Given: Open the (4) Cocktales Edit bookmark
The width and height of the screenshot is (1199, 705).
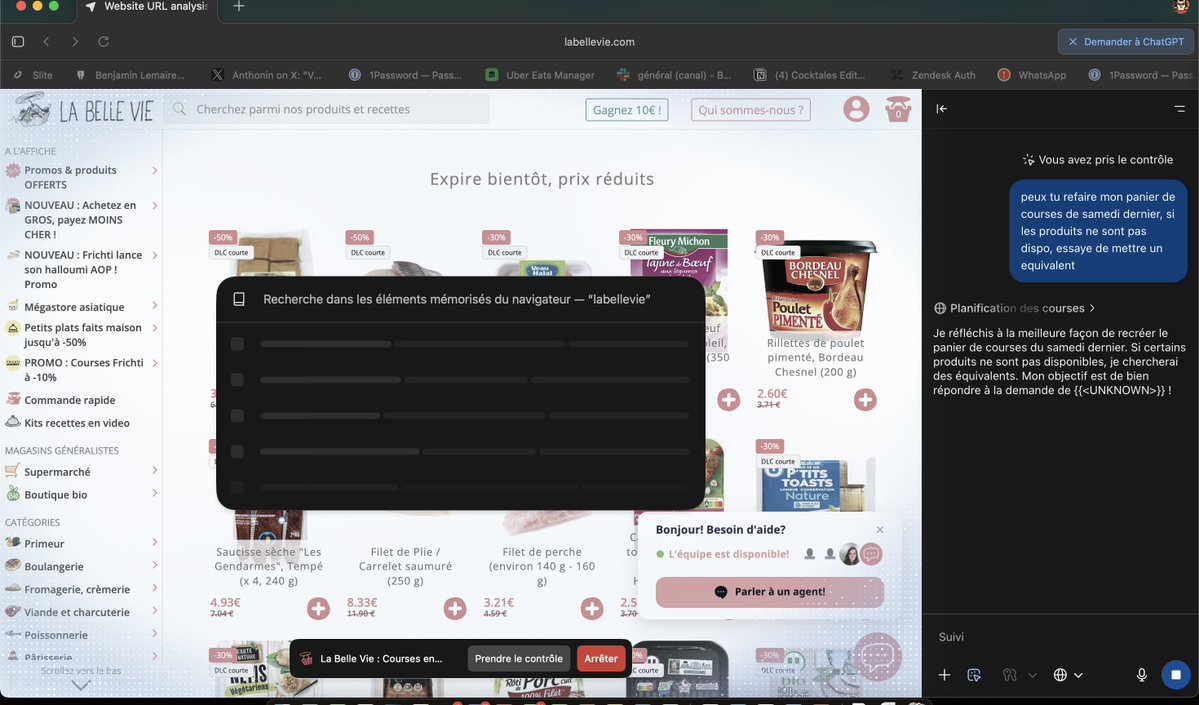Looking at the screenshot, I should (810, 75).
